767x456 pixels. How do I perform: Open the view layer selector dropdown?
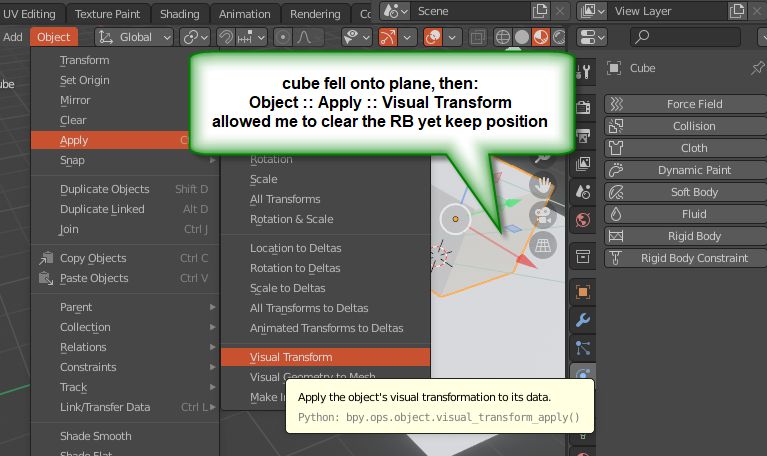tap(592, 11)
